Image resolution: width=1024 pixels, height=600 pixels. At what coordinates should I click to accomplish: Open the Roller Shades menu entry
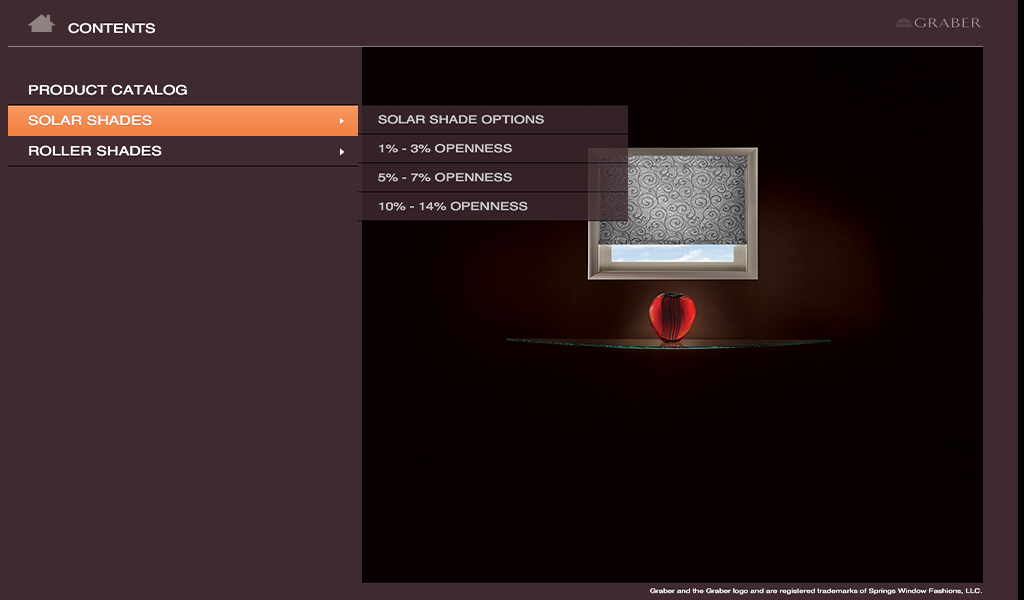[x=95, y=151]
